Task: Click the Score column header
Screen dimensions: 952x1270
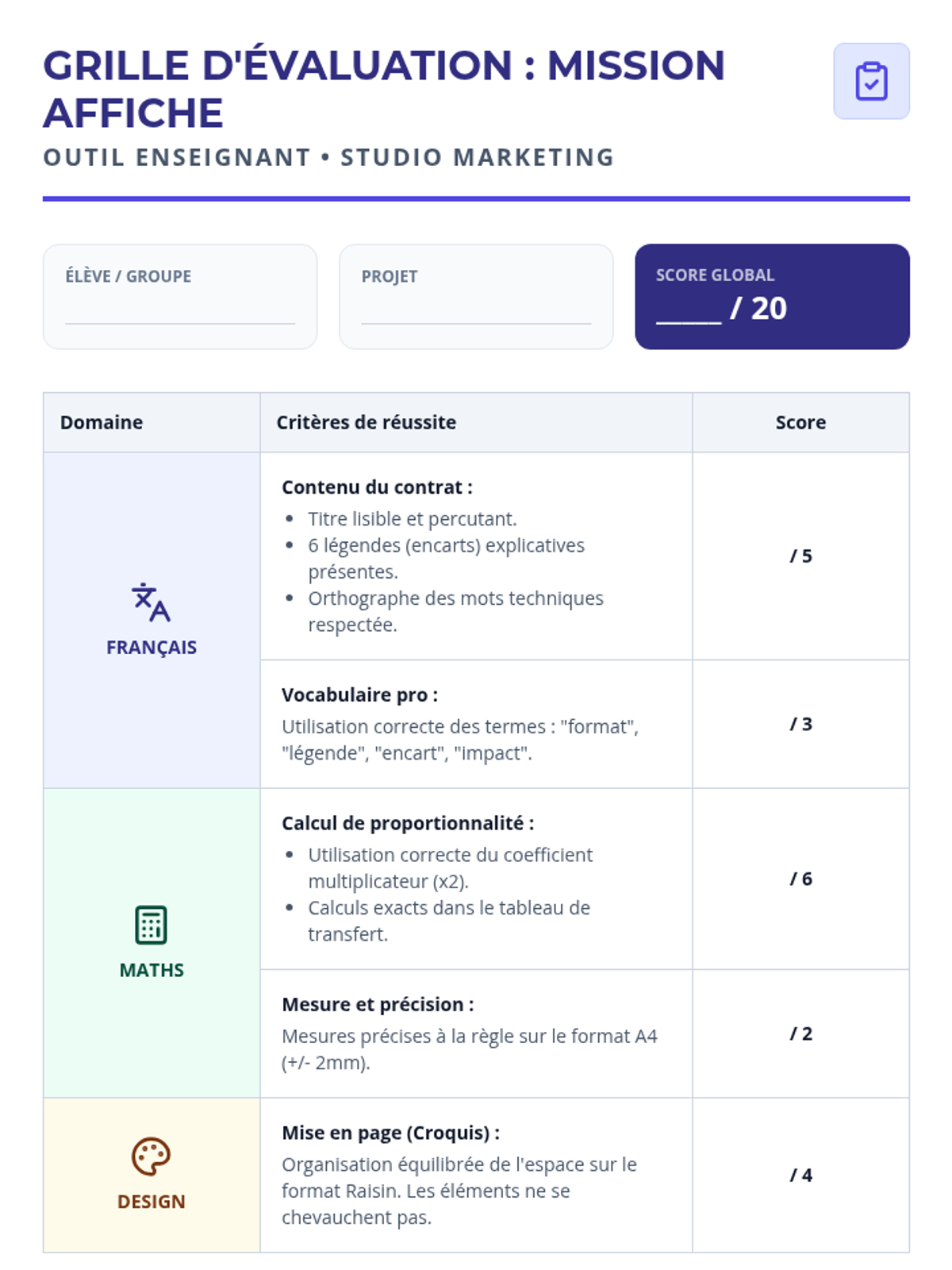Action: pyautogui.click(x=800, y=422)
